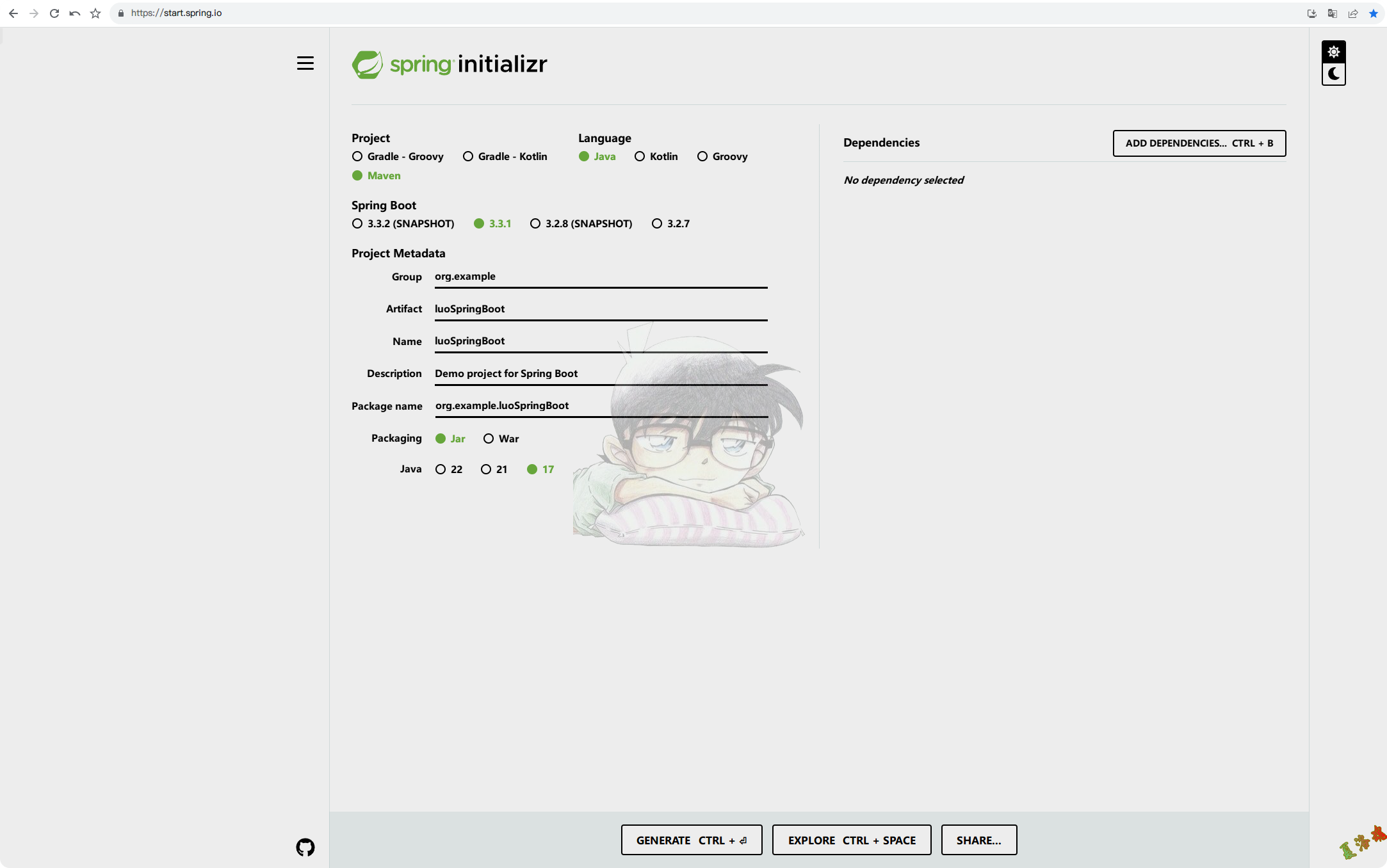Choose War packaging
The width and height of the screenshot is (1387, 868).
coord(501,438)
